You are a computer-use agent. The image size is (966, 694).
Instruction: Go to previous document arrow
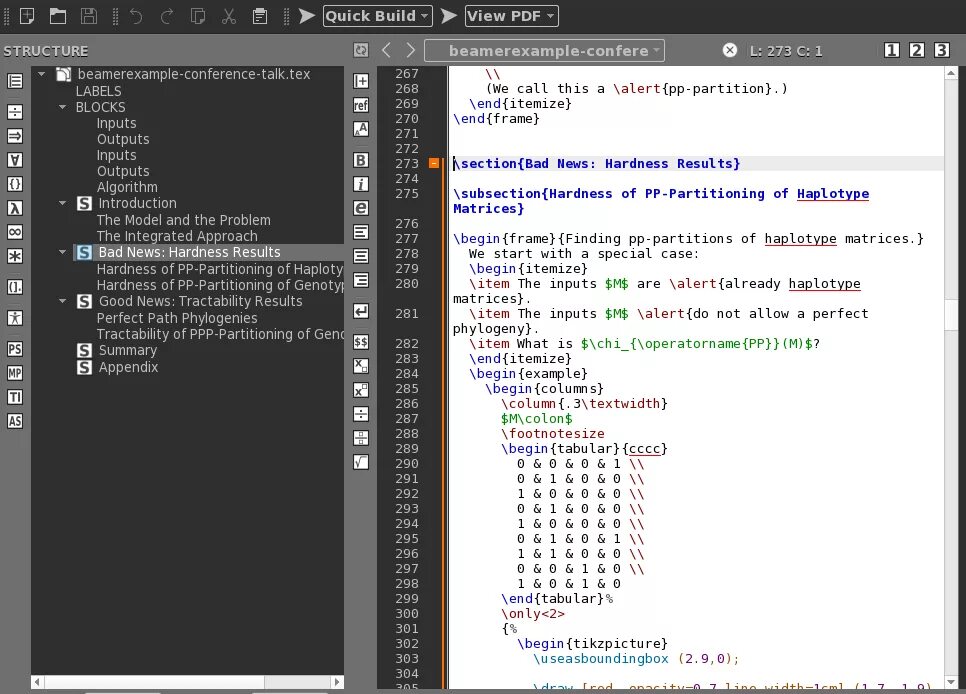386,51
